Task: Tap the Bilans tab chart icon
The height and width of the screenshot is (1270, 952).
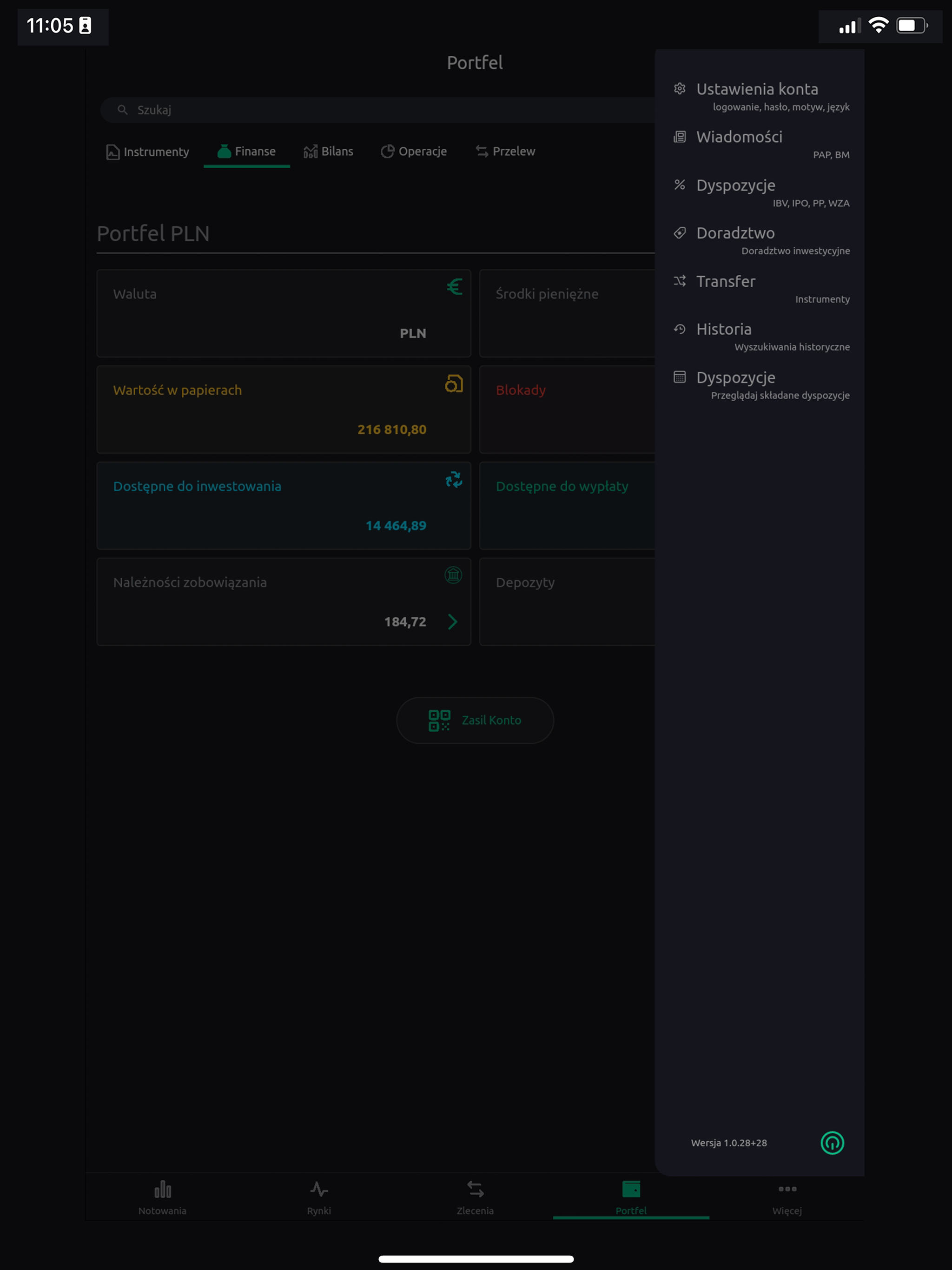Action: coord(311,151)
